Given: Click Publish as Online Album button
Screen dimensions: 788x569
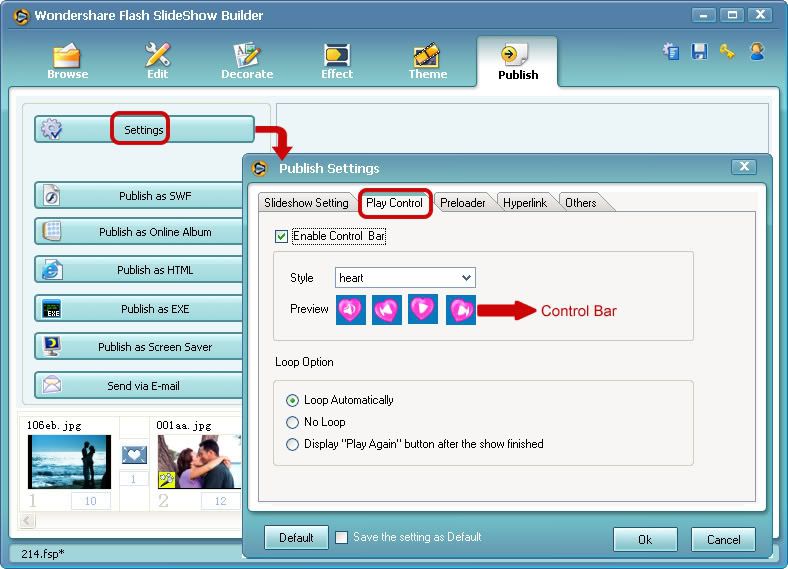Looking at the screenshot, I should [x=139, y=232].
